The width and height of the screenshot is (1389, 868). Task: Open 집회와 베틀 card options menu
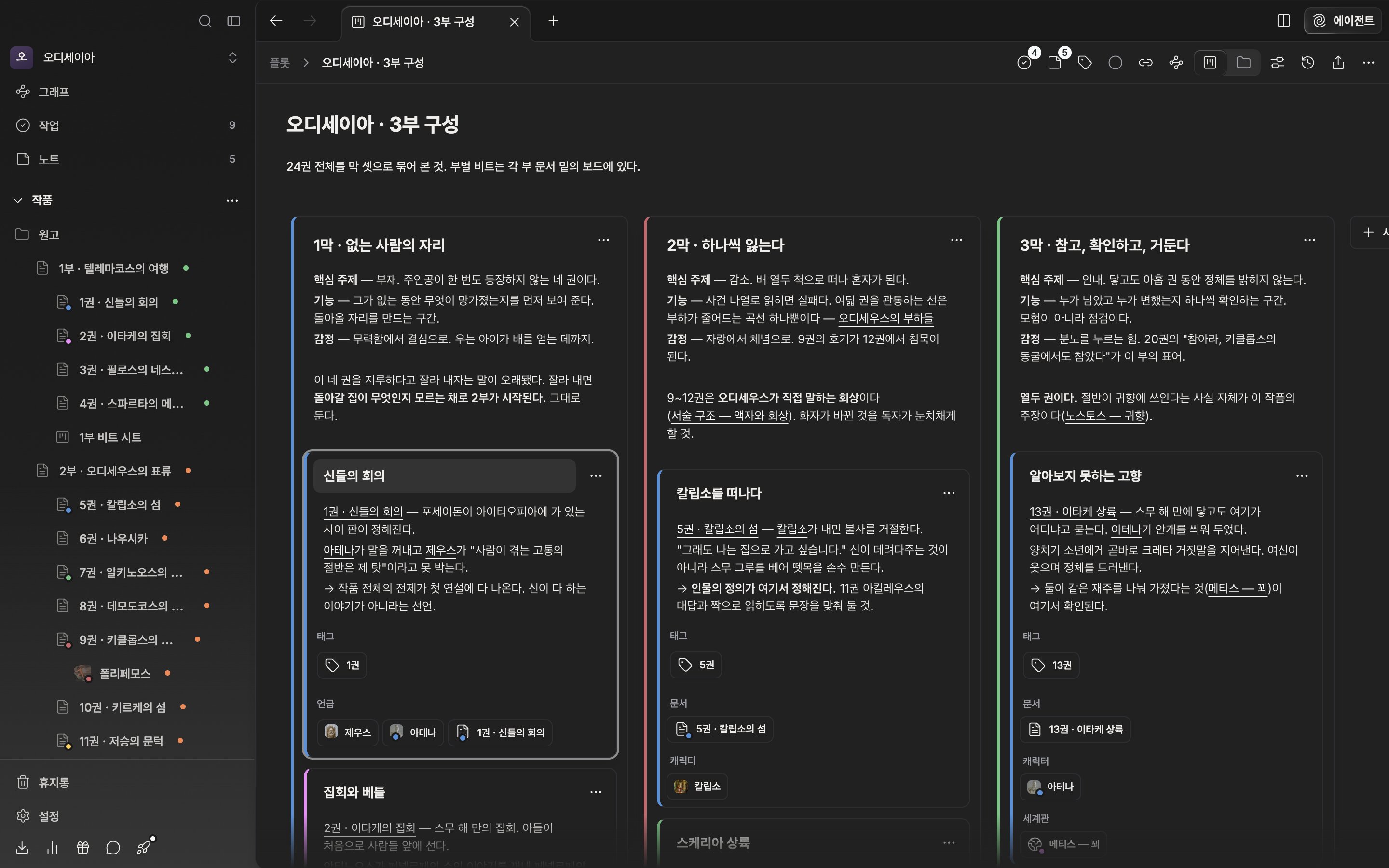tap(596, 792)
